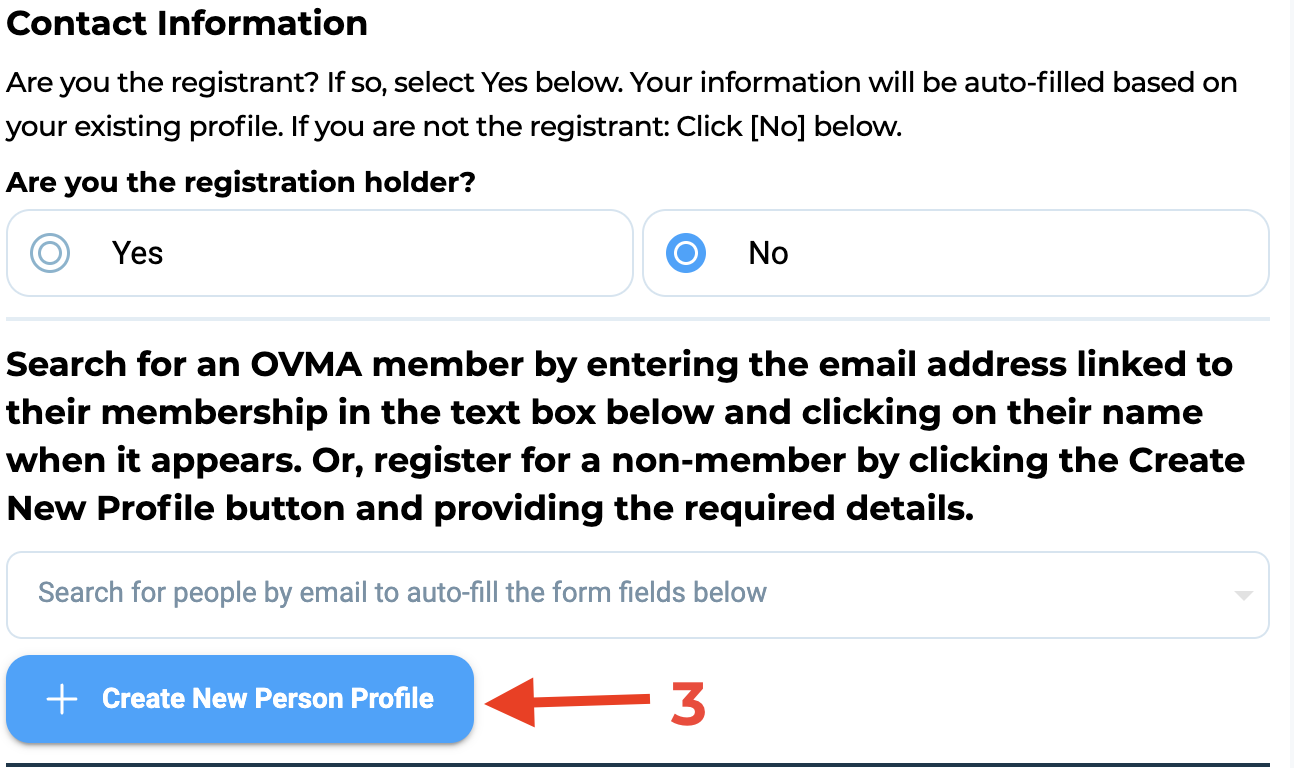
Task: Click the red number 3 marker
Action: pos(688,705)
